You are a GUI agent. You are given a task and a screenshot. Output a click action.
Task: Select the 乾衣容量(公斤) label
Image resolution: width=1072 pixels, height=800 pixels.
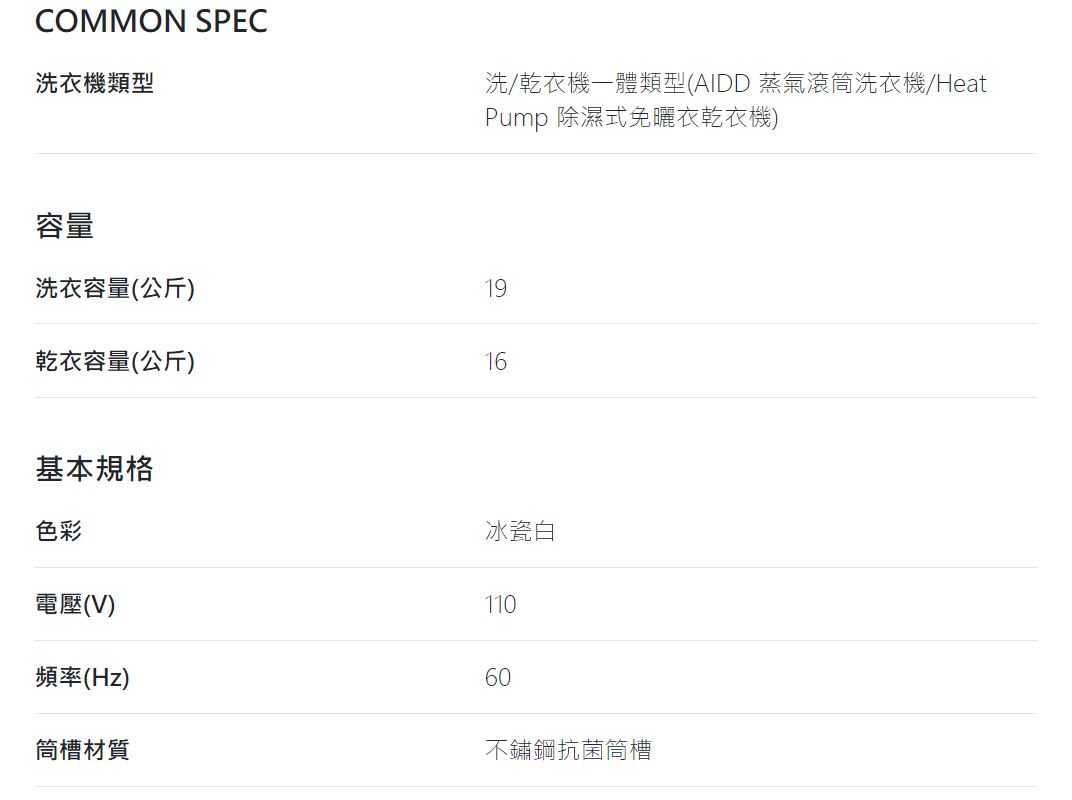pos(115,361)
